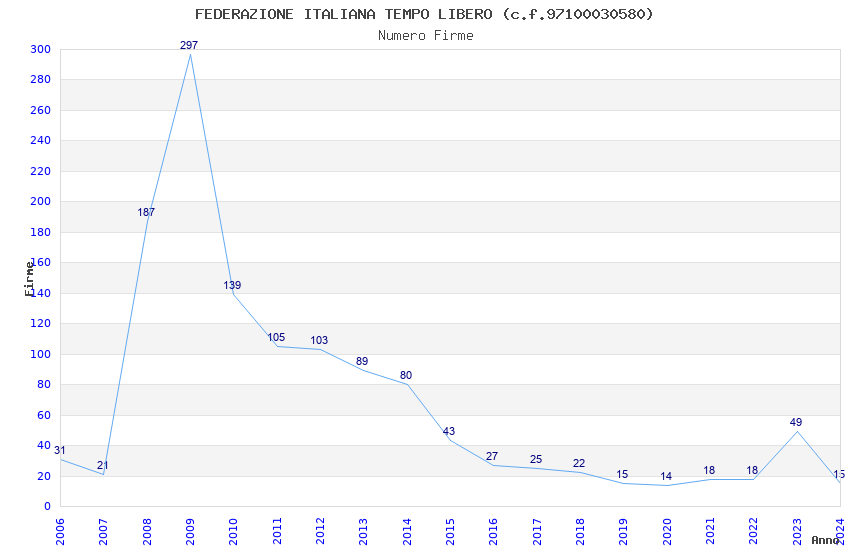The width and height of the screenshot is (850, 550).
Task: Select the data label 80
Action: [406, 376]
